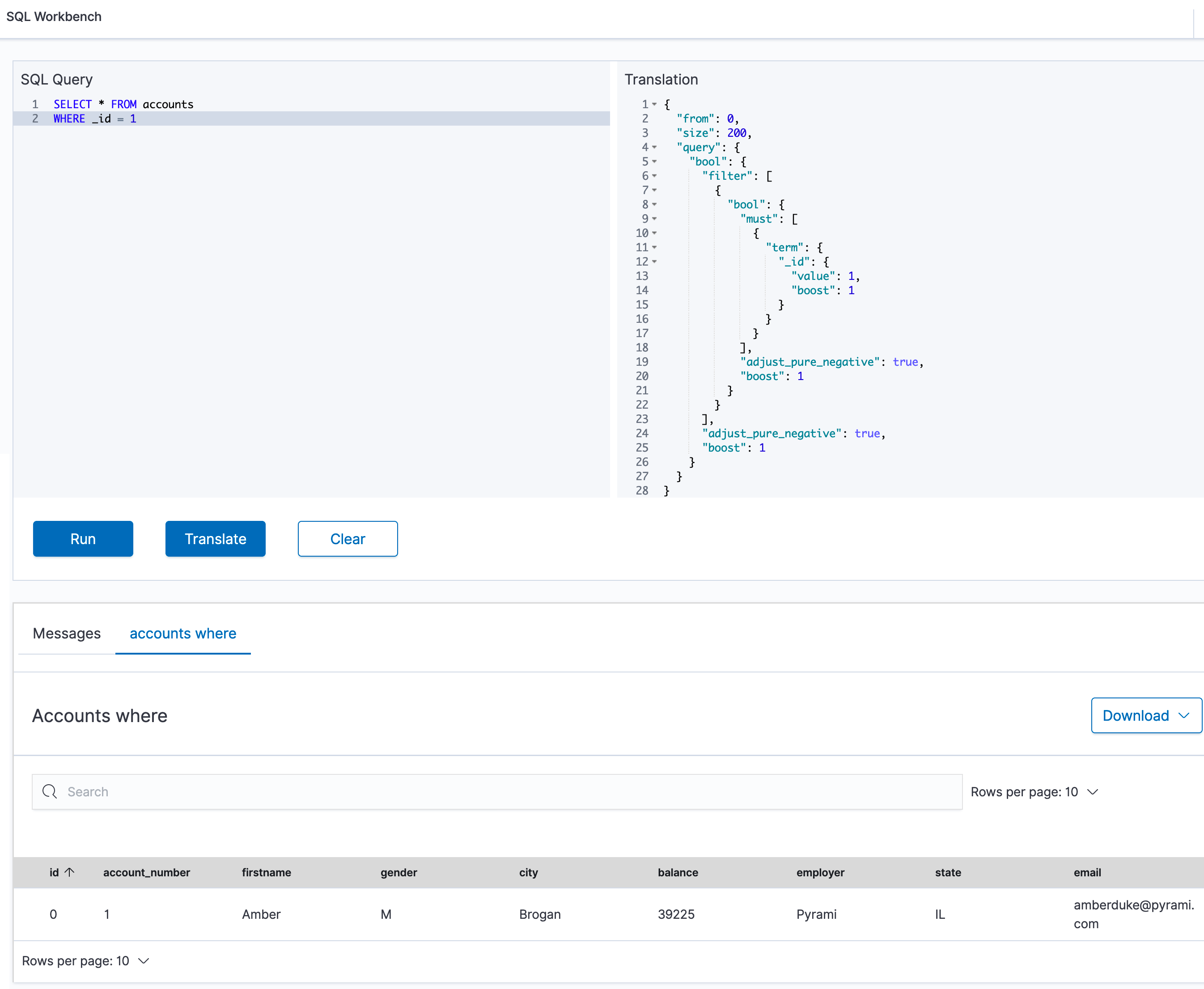Image resolution: width=1204 pixels, height=989 pixels.
Task: Run the SQL query
Action: (x=83, y=539)
